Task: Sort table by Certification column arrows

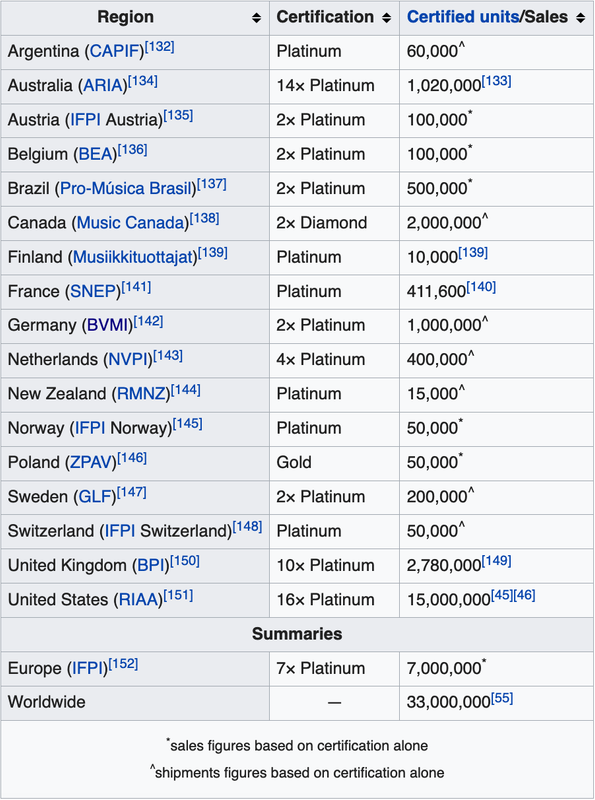Action: [387, 18]
